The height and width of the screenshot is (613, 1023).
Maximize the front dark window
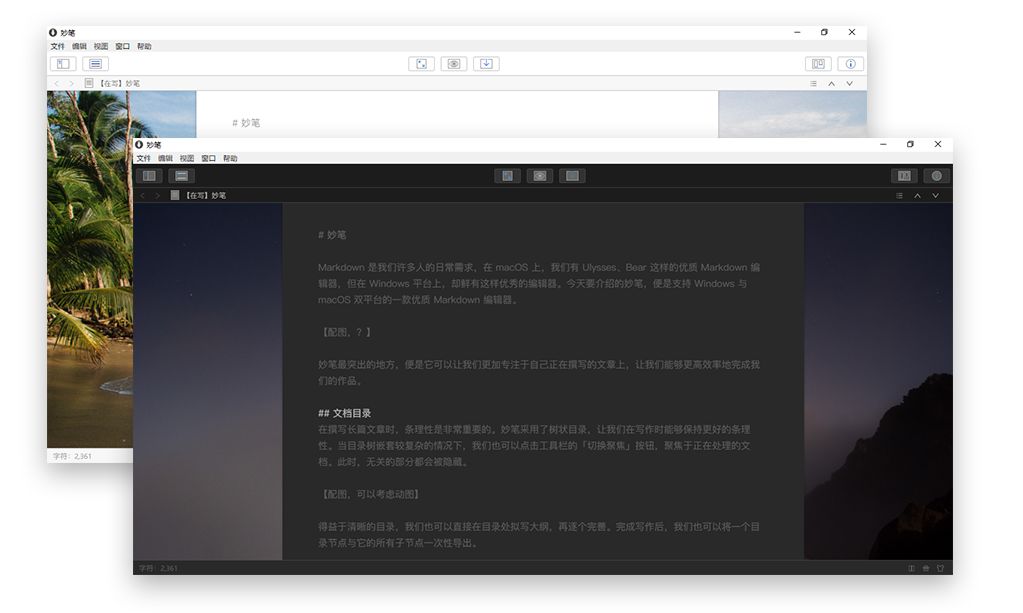point(910,144)
